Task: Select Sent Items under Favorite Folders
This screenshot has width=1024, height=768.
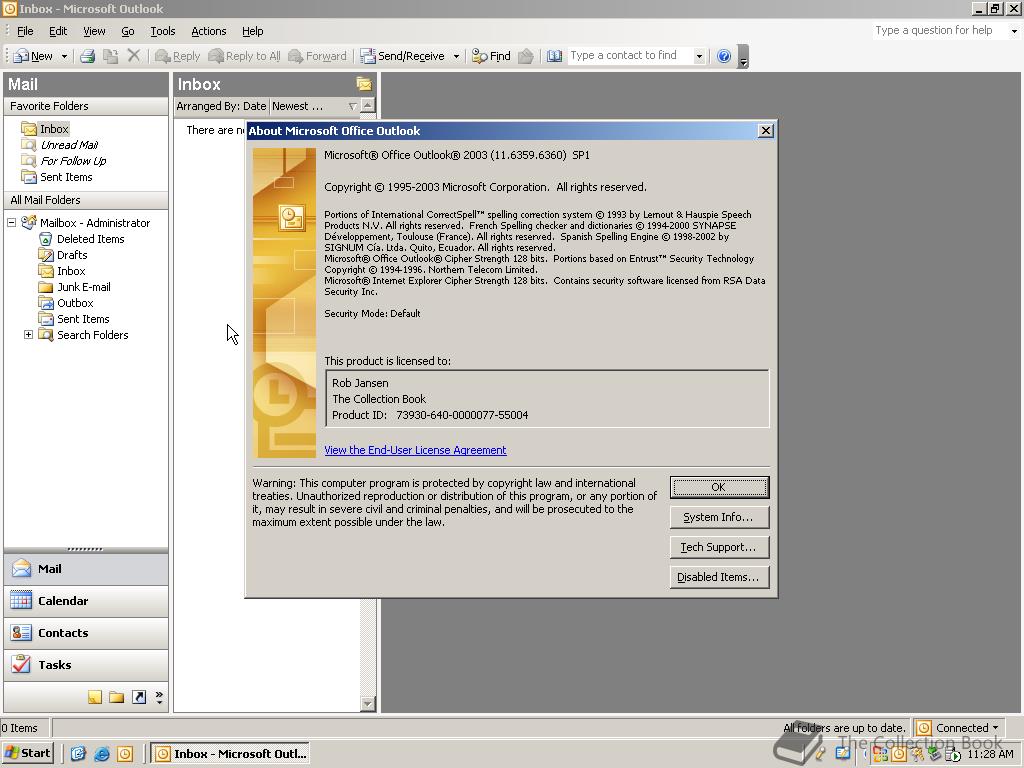Action: coord(57,177)
